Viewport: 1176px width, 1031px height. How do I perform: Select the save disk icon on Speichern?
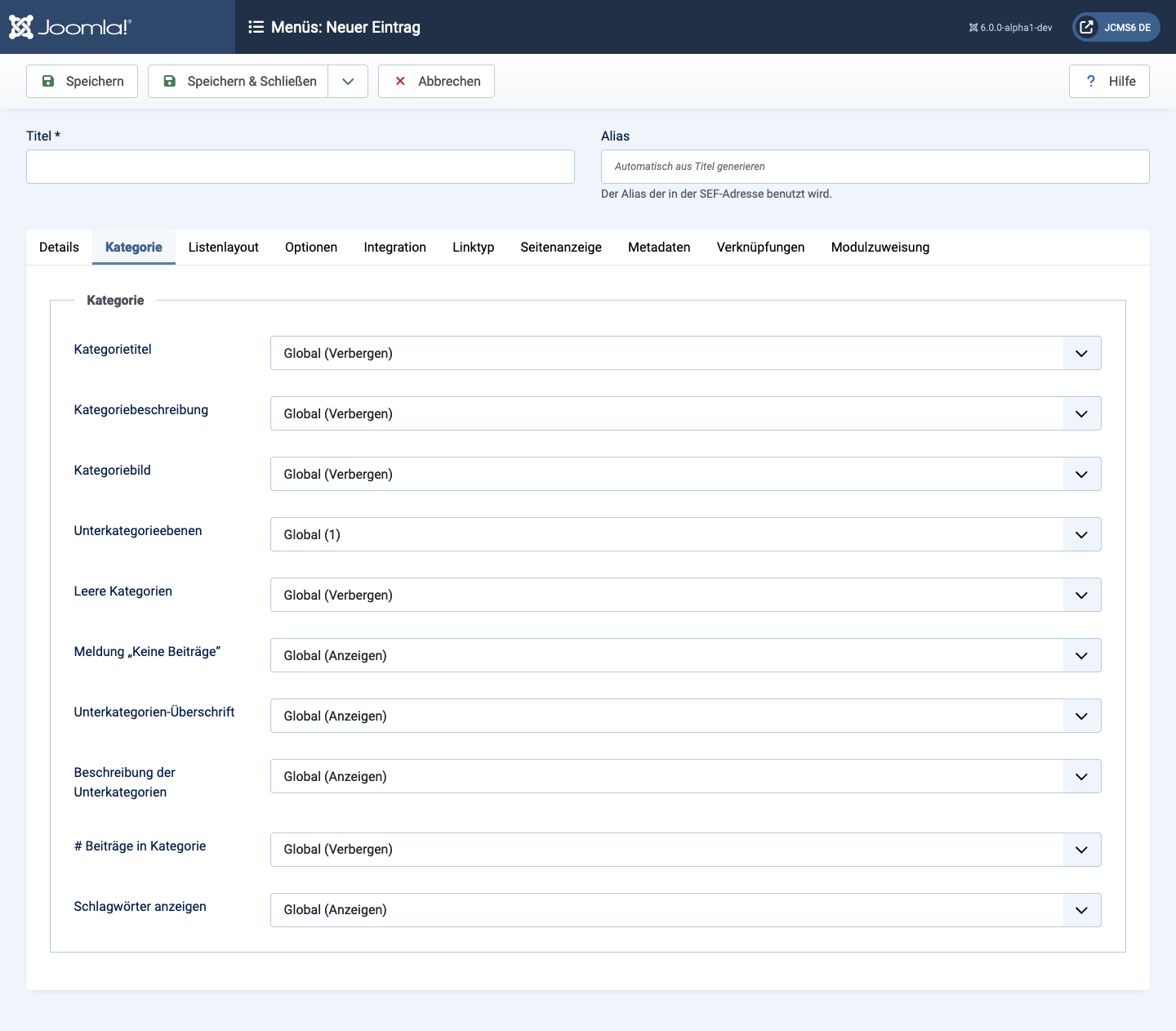coord(48,81)
